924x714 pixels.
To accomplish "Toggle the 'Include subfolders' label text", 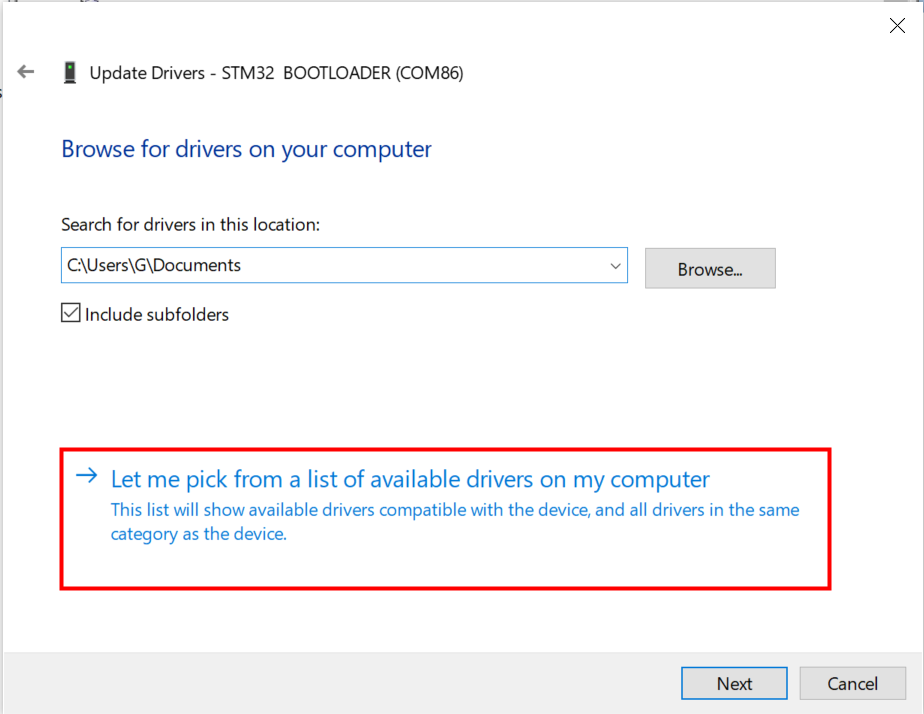I will (157, 315).
